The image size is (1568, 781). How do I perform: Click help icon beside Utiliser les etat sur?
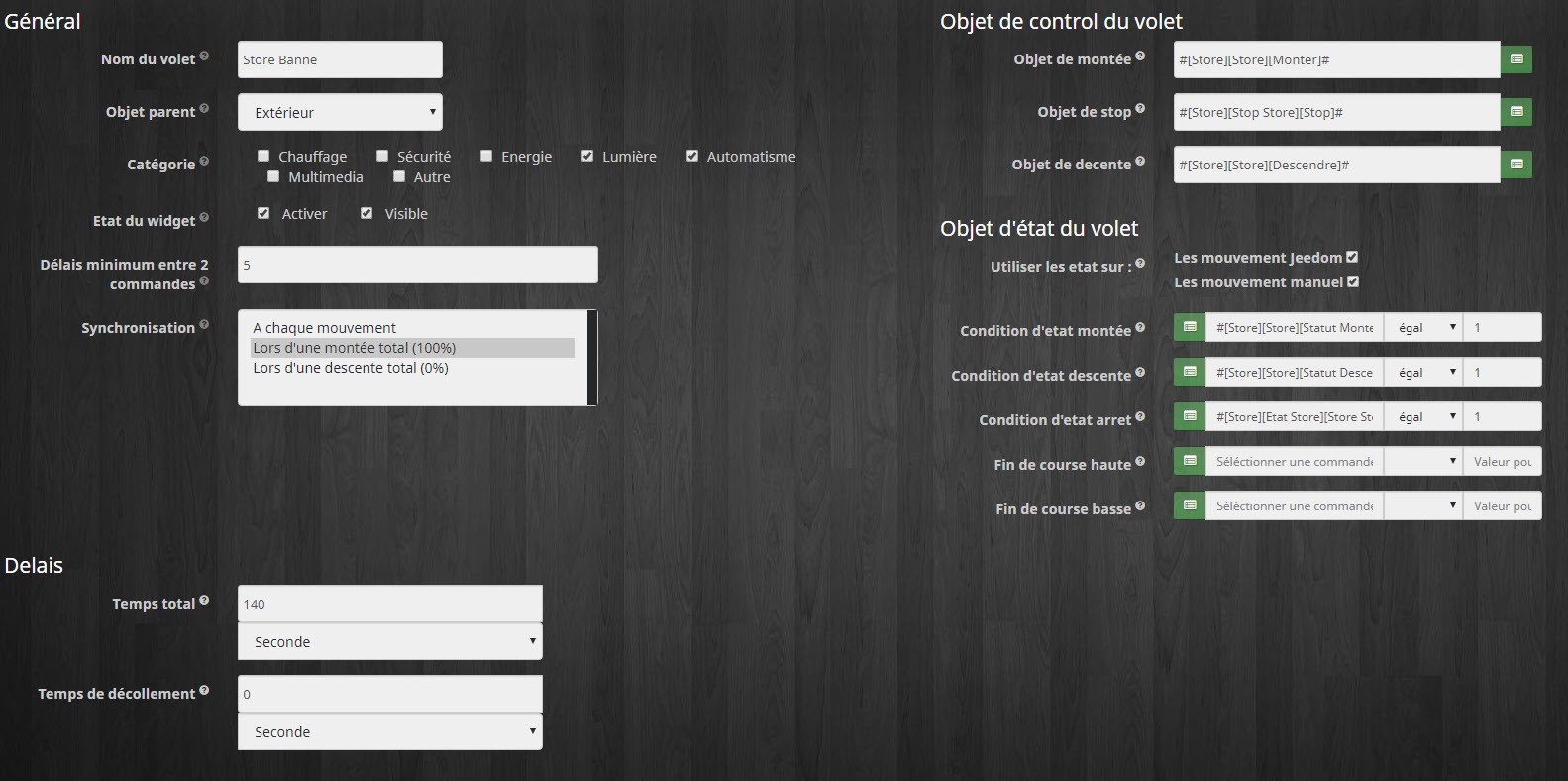point(1140,263)
